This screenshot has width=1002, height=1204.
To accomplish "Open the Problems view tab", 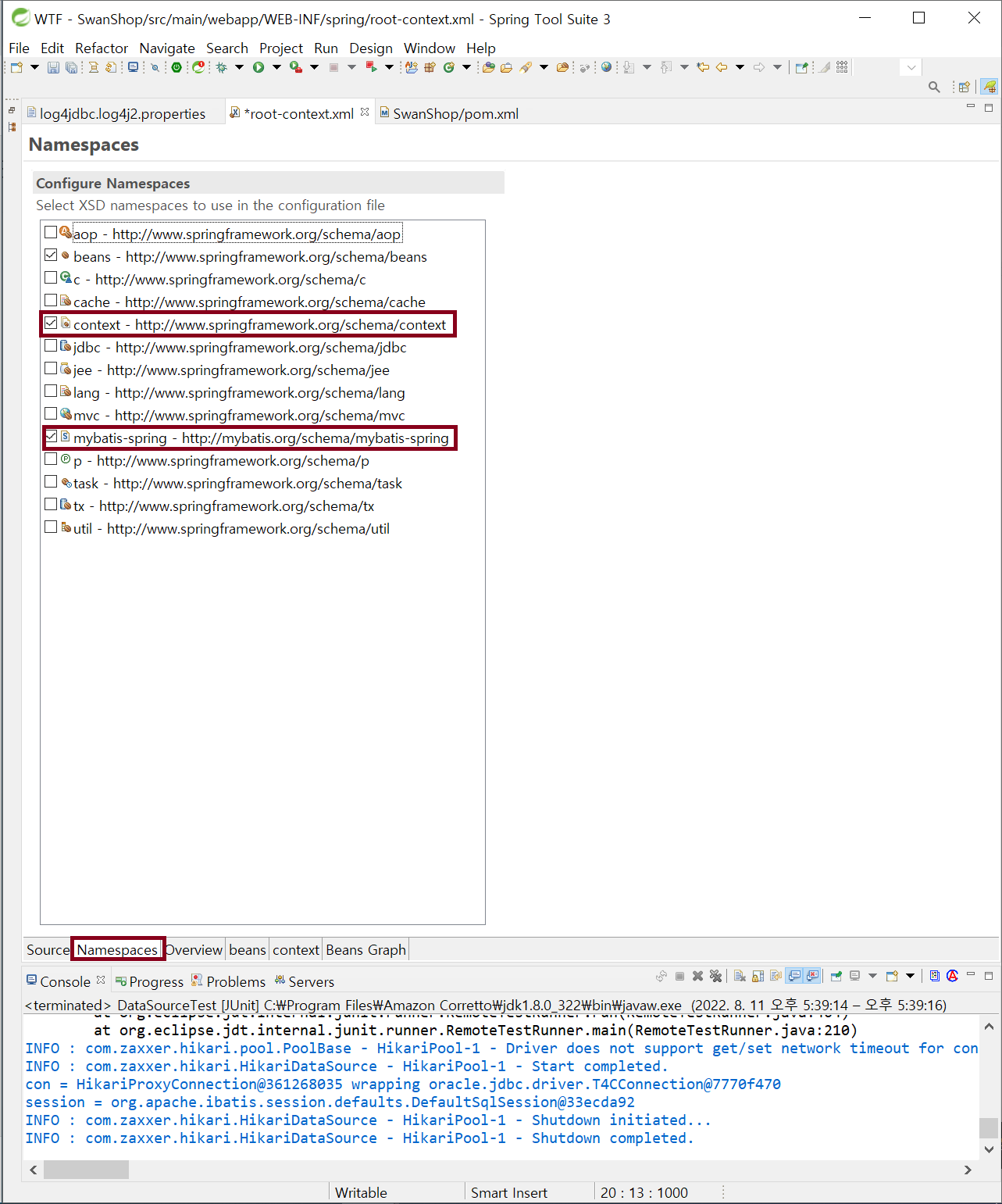I will tap(228, 981).
